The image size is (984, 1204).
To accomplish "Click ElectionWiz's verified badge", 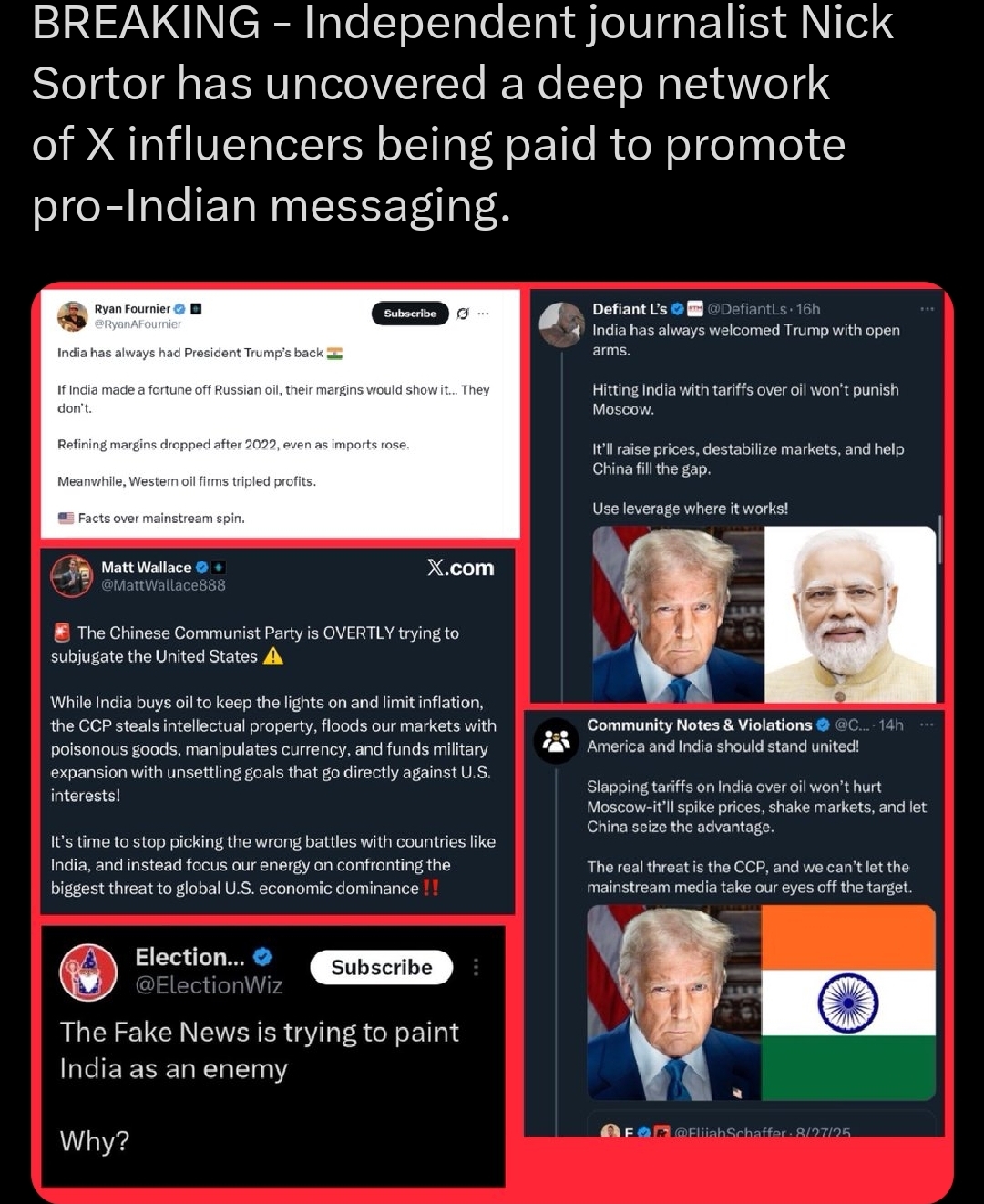I will 262,956.
